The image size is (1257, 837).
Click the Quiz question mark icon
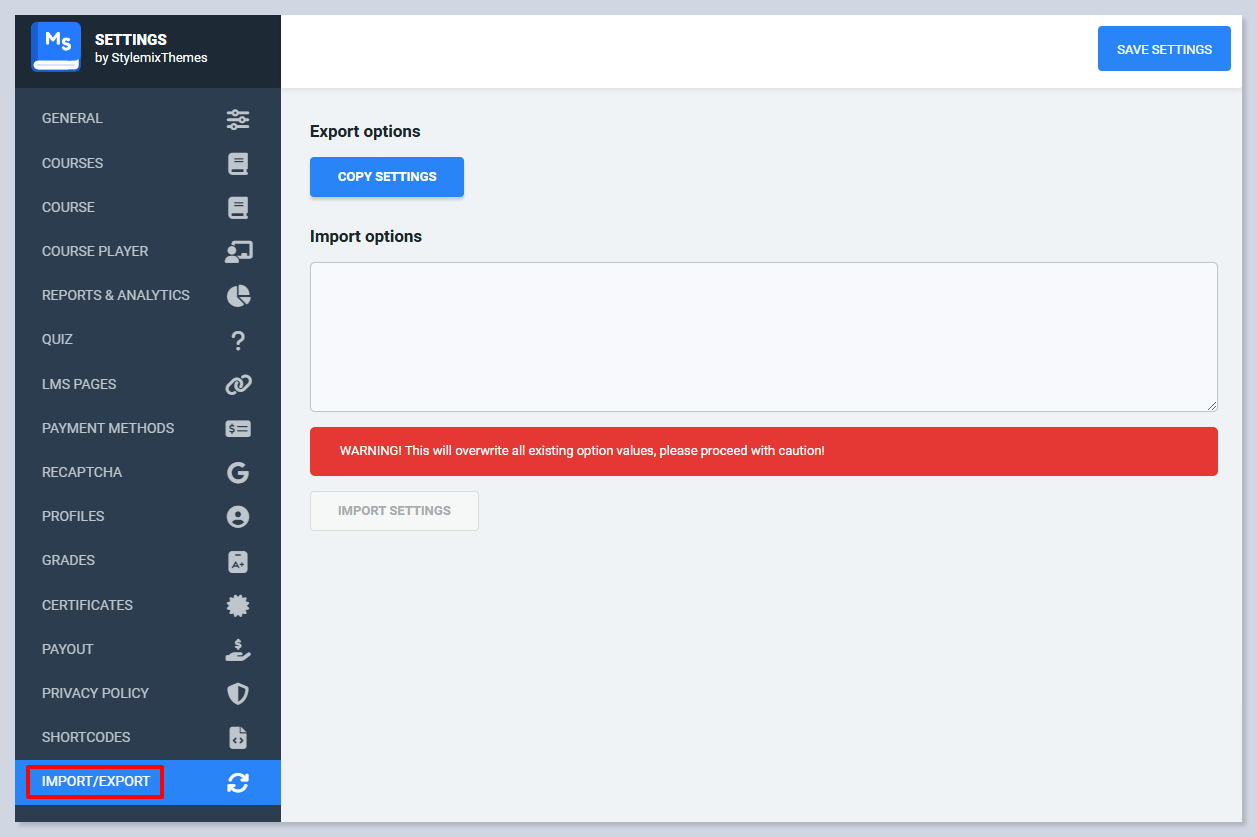(x=238, y=340)
